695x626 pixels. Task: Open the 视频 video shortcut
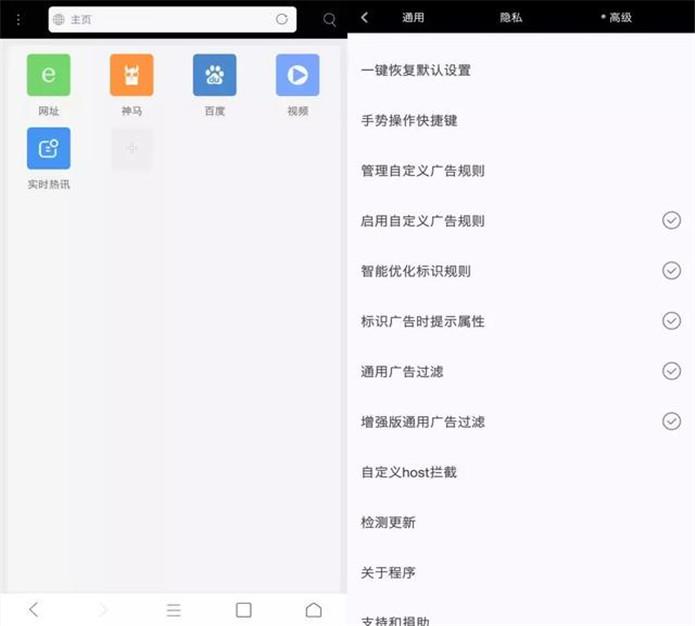(x=297, y=76)
